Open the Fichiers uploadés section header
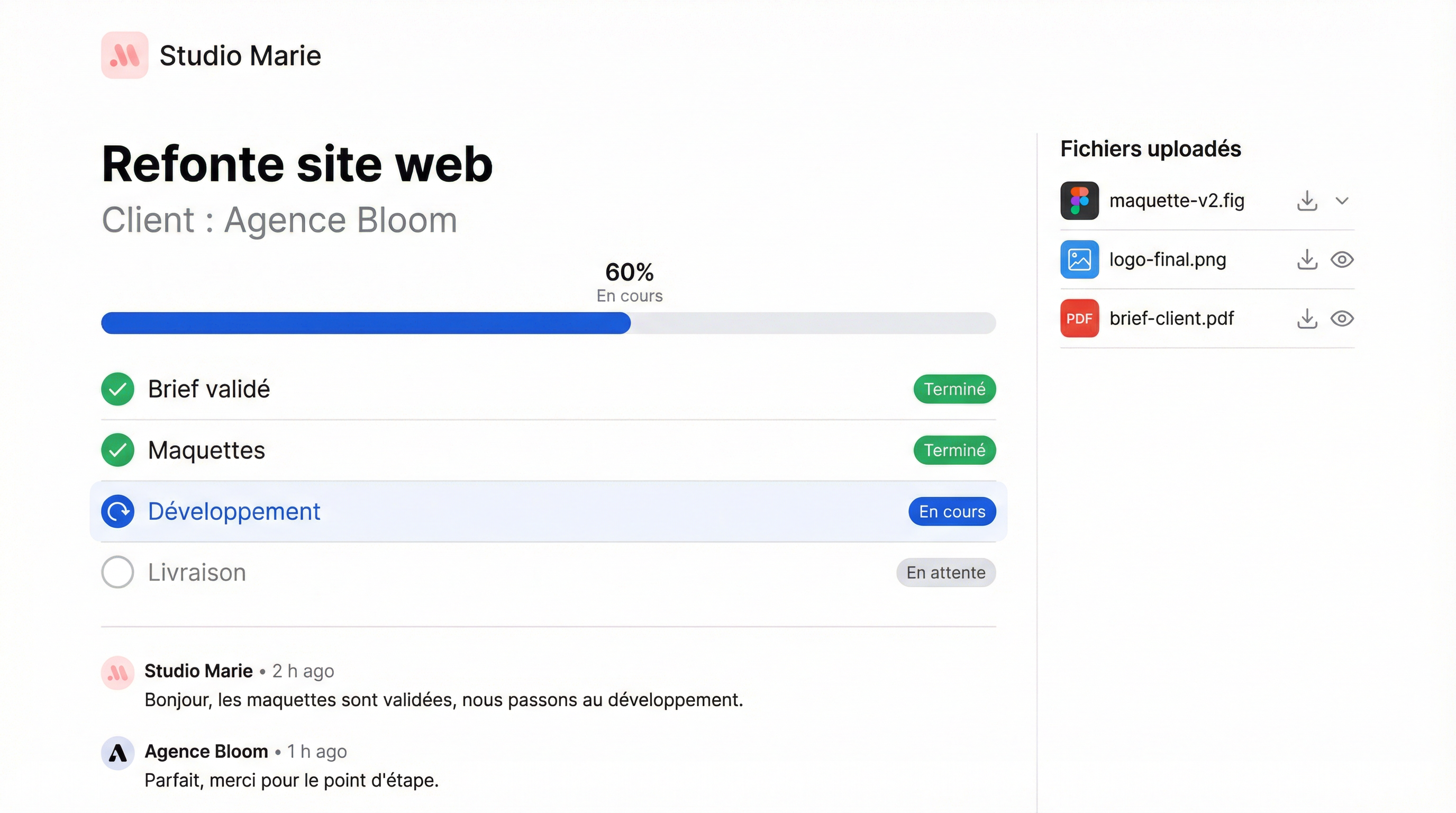Viewport: 1456px width, 813px height. click(1150, 149)
